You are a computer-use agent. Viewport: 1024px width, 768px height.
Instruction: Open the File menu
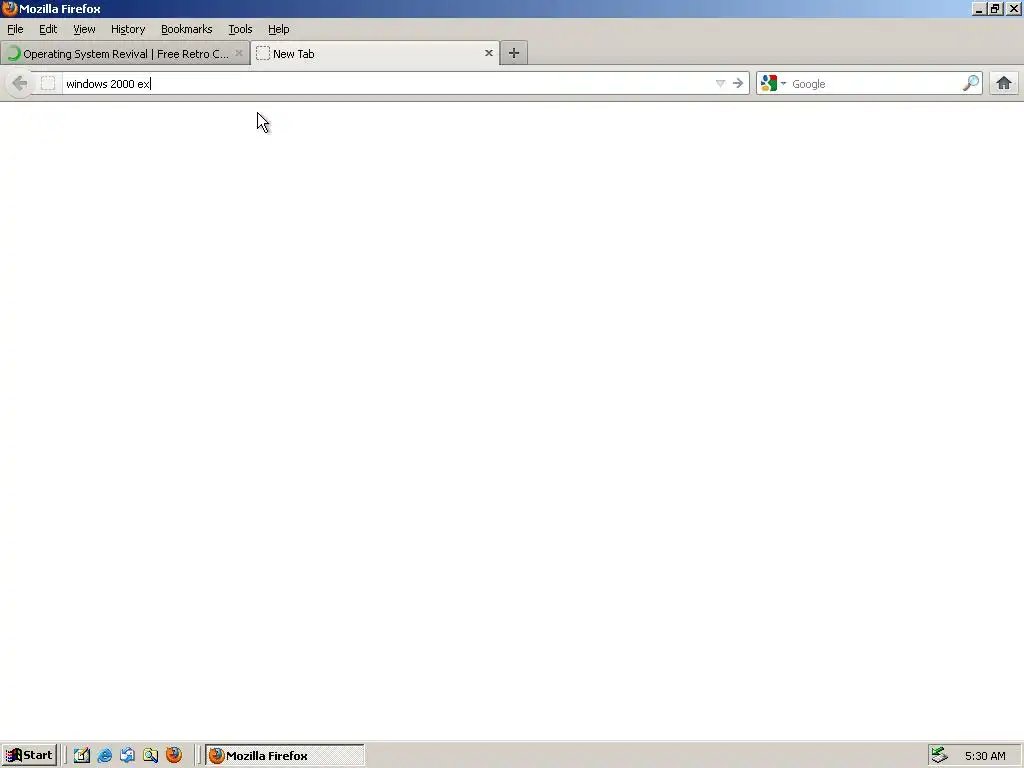pyautogui.click(x=15, y=29)
